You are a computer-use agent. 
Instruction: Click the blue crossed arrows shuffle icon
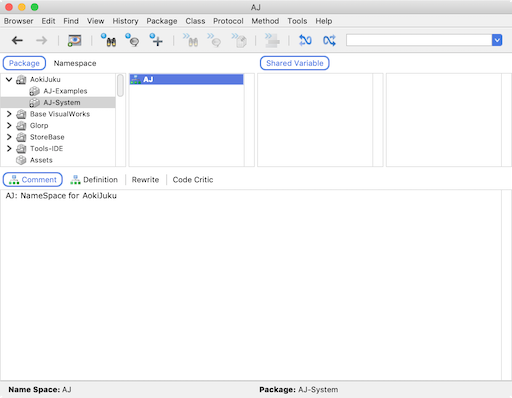pos(329,40)
